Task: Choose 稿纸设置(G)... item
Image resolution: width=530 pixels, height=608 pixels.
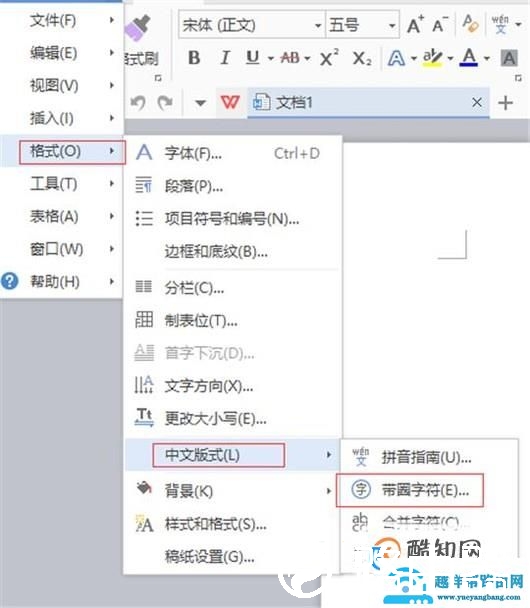Action: [x=233, y=557]
